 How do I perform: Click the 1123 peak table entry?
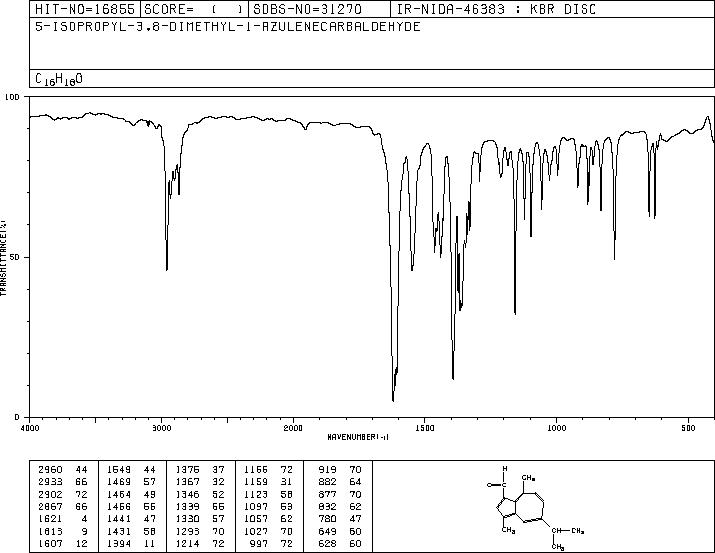tap(268, 494)
